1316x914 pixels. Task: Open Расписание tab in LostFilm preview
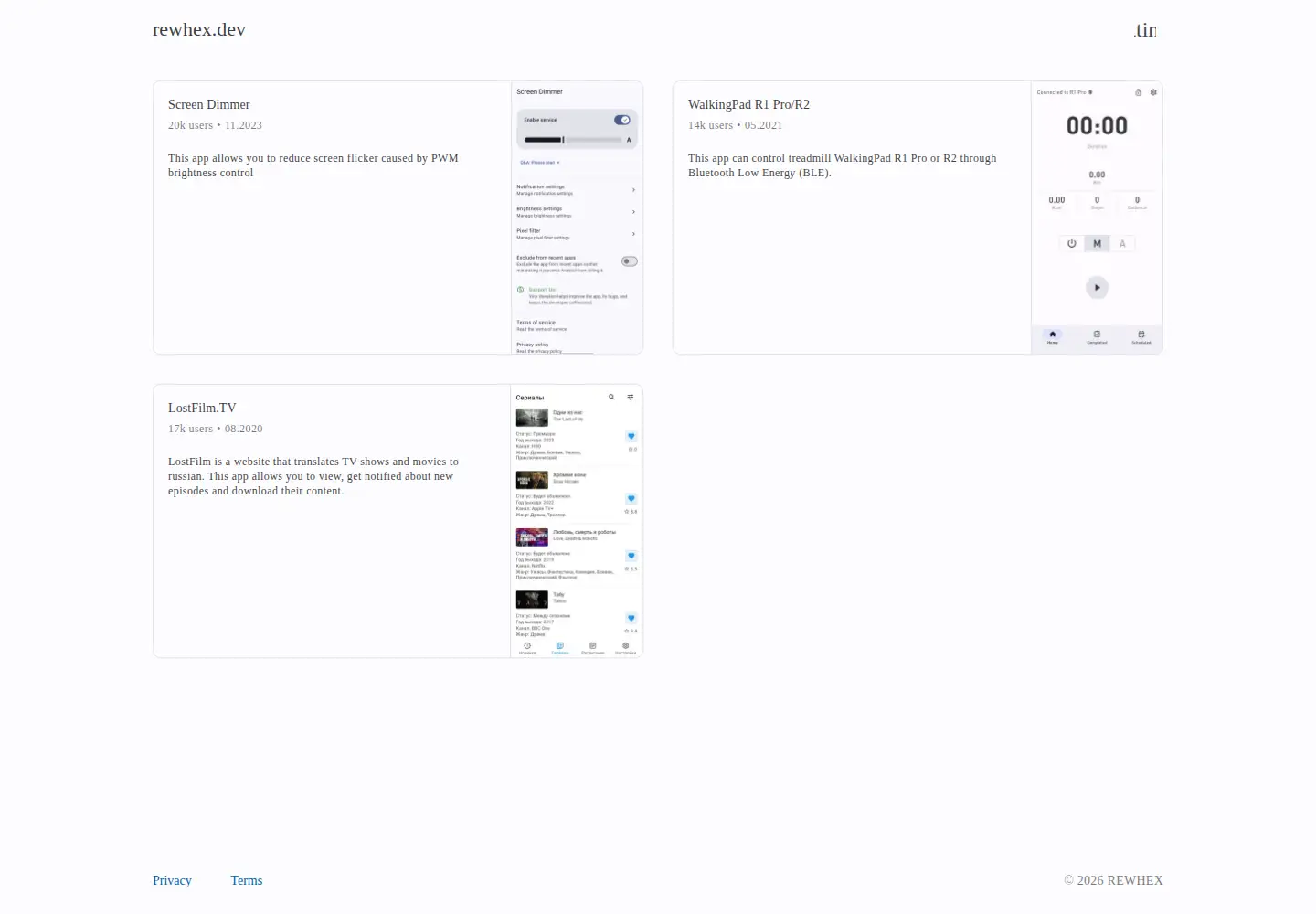coord(593,648)
